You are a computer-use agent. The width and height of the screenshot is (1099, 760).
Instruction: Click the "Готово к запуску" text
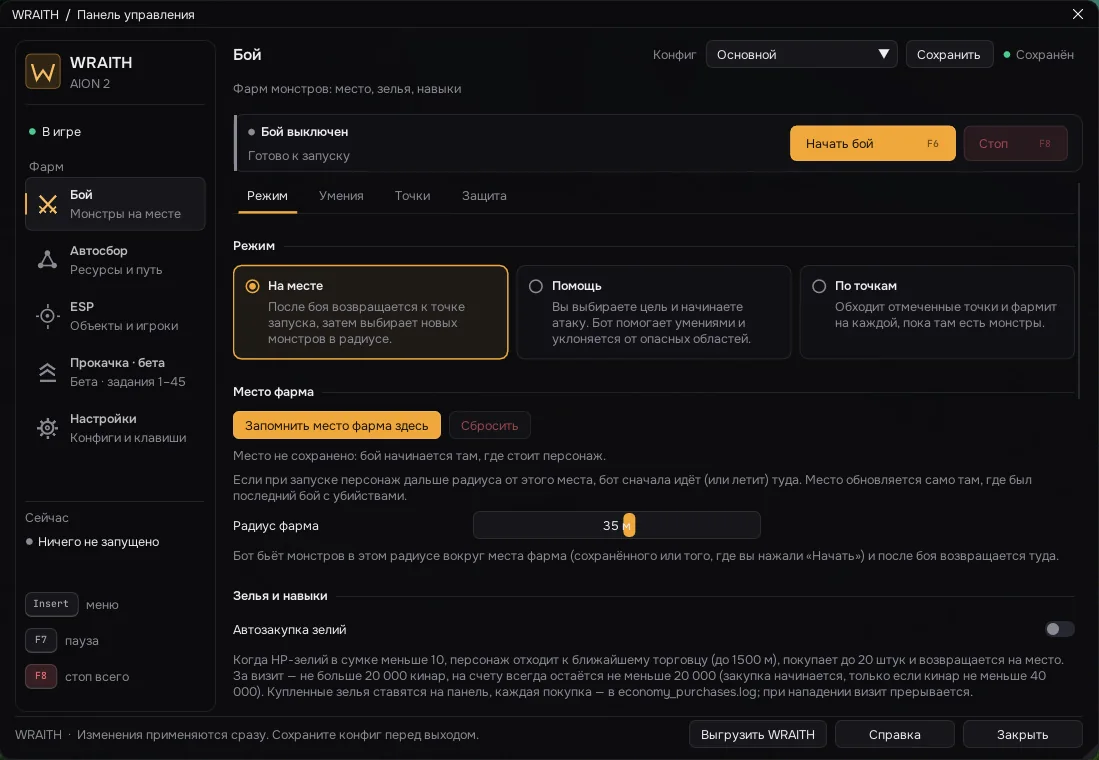[x=299, y=156]
